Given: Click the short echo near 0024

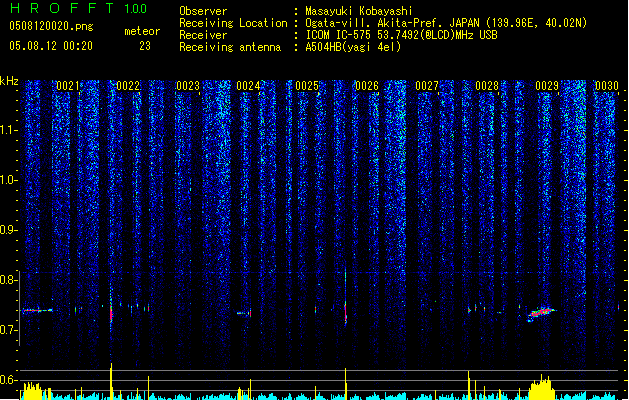Looking at the screenshot, I should [x=244, y=313].
